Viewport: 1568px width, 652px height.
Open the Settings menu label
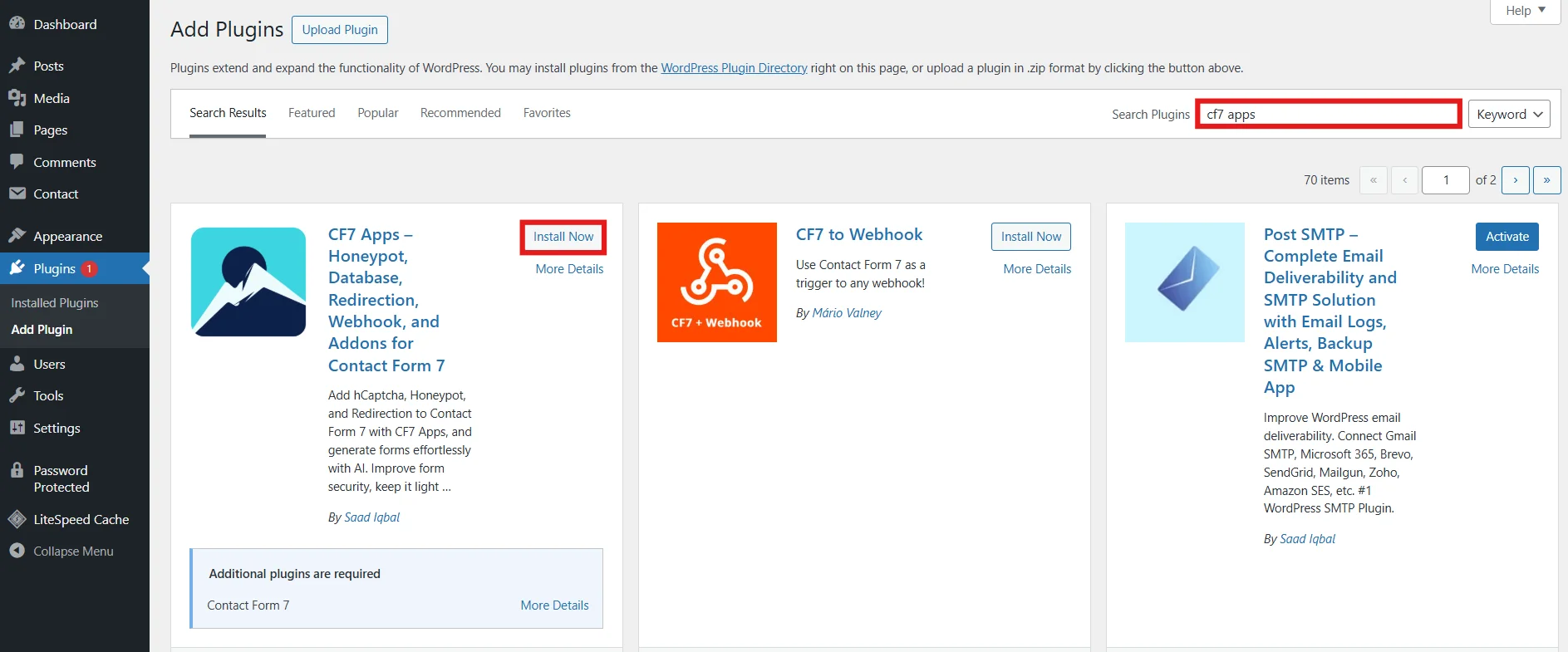57,428
